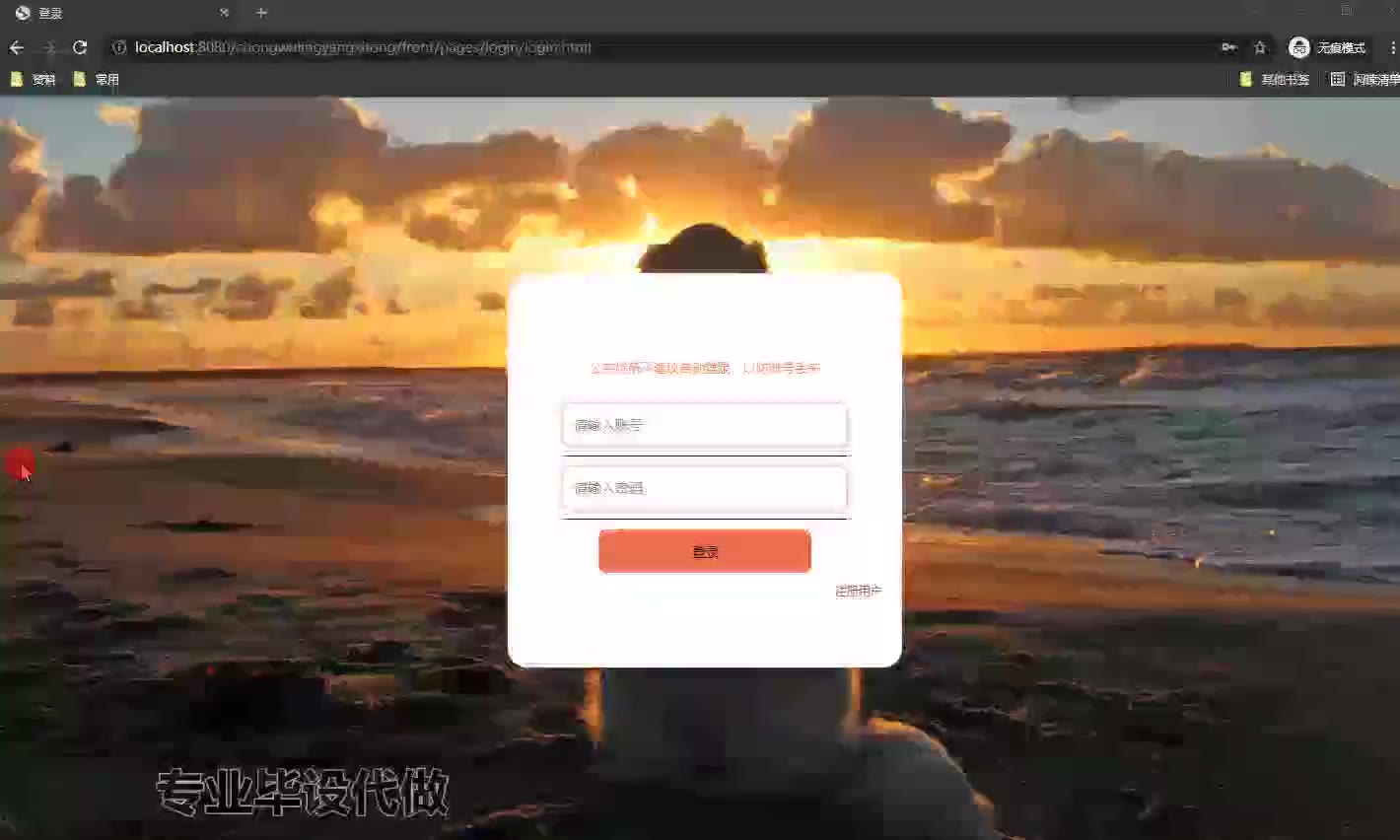
Task: Open the 其他书签 bookmarks folder
Action: point(1274,79)
